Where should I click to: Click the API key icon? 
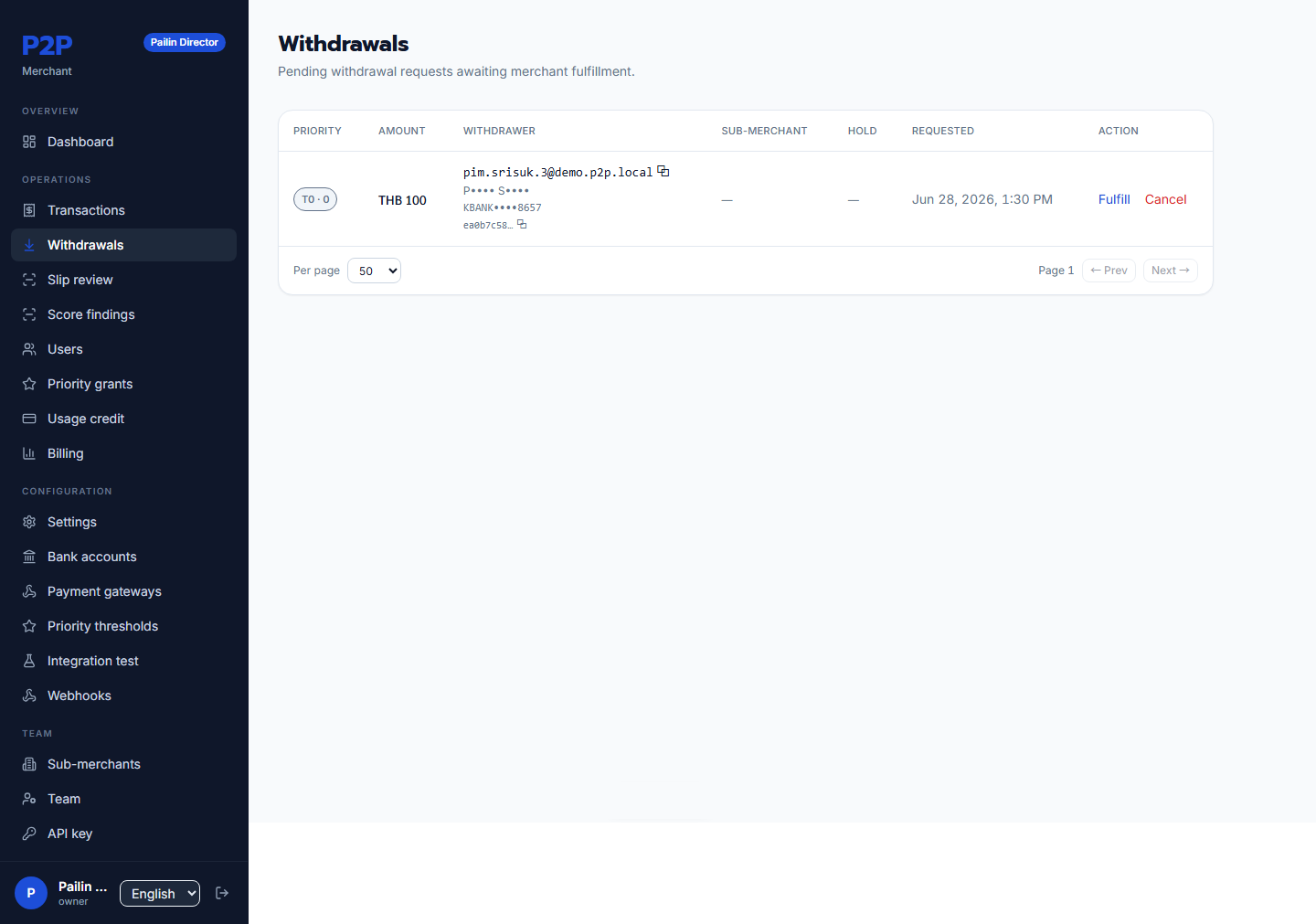(29, 834)
